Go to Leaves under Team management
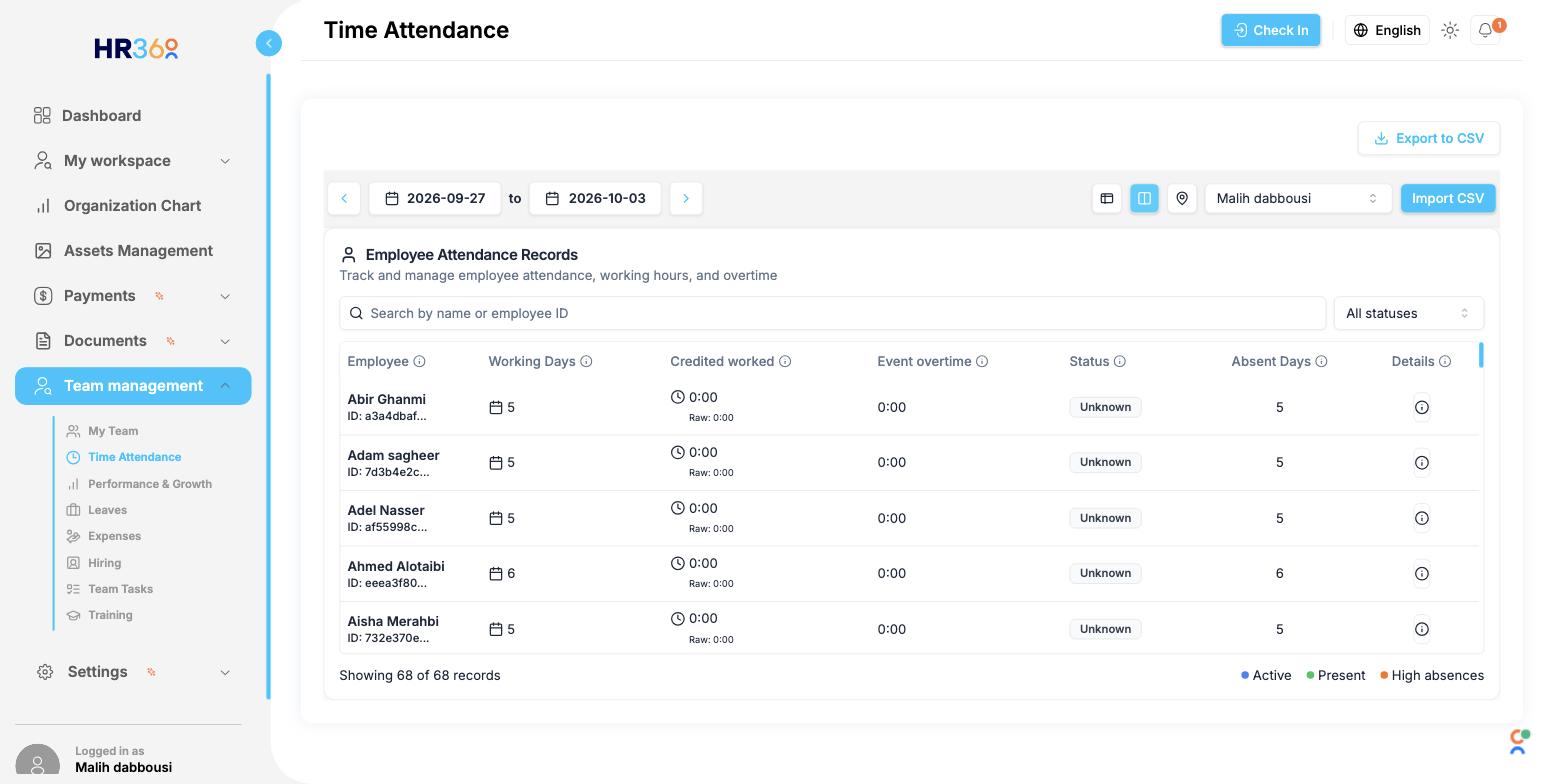Viewport: 1553px width, 784px height. pos(107,510)
